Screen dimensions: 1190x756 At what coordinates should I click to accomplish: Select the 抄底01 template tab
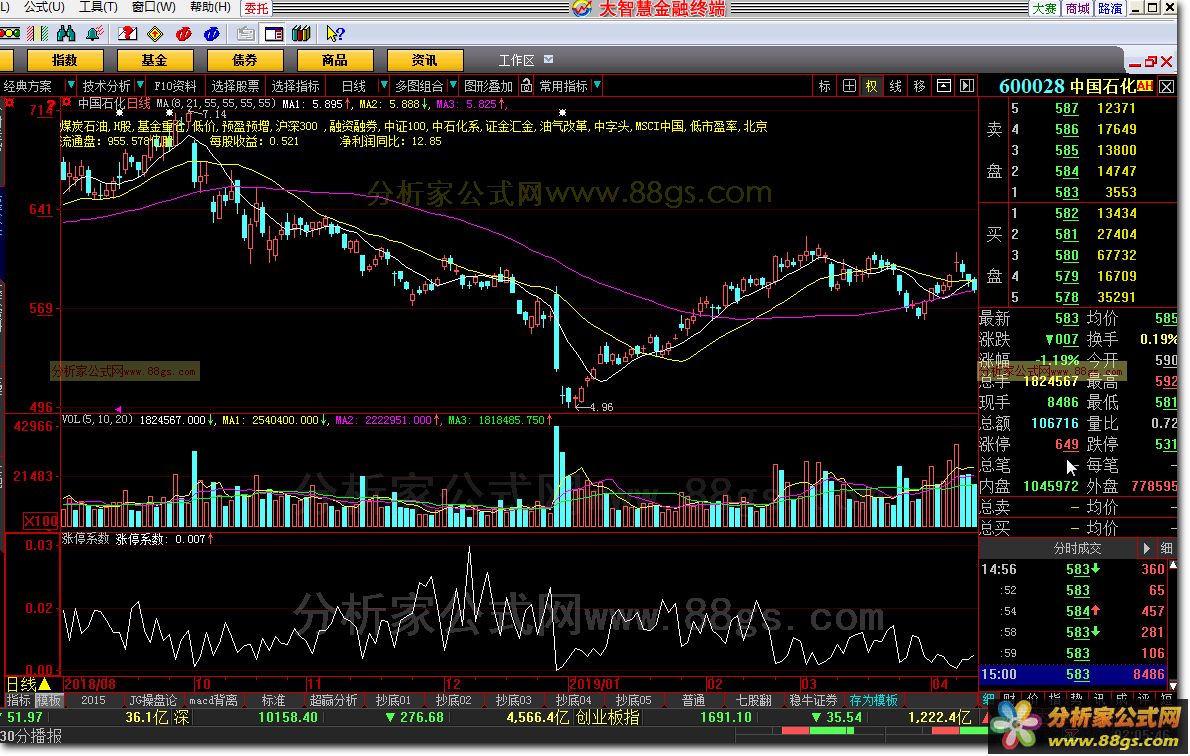pos(393,700)
